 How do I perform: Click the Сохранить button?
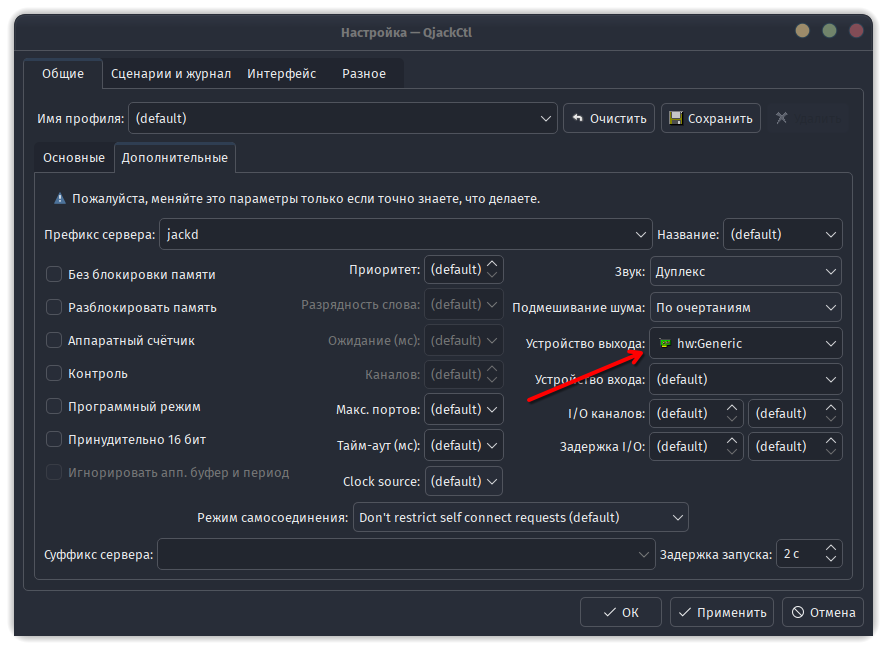(x=711, y=118)
